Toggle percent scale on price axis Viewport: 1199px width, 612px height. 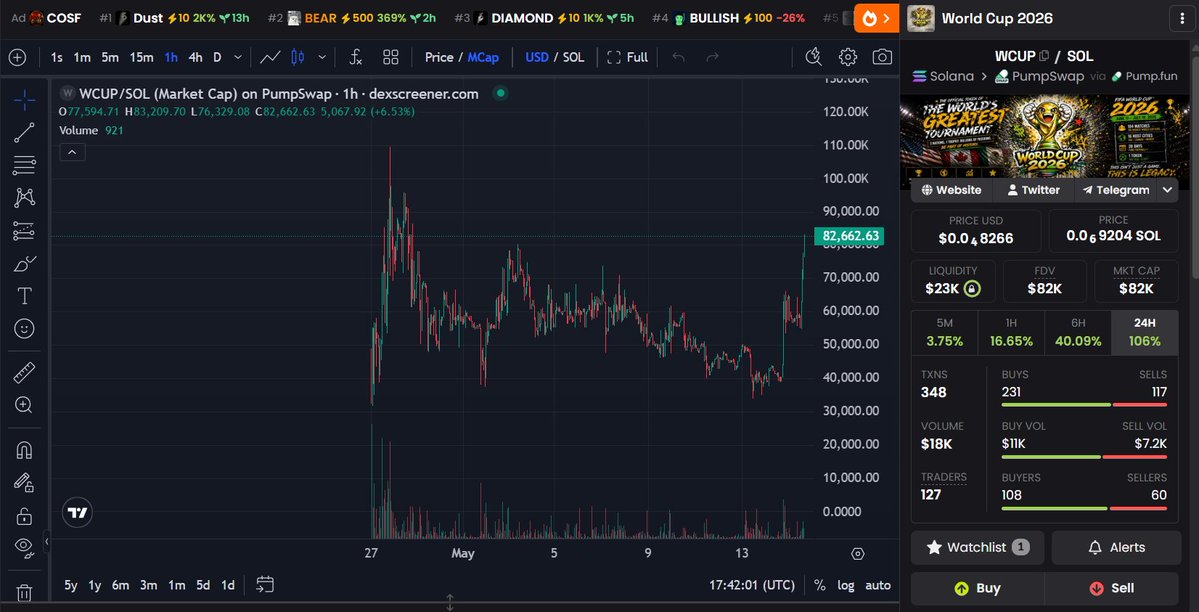820,585
